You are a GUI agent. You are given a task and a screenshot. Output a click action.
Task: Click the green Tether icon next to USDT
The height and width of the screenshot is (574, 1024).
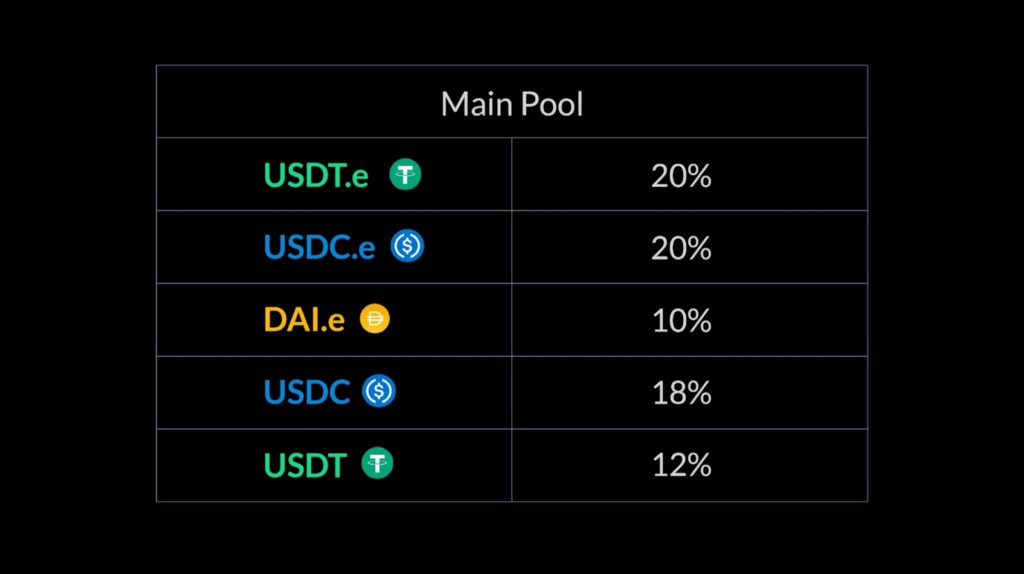(377, 464)
